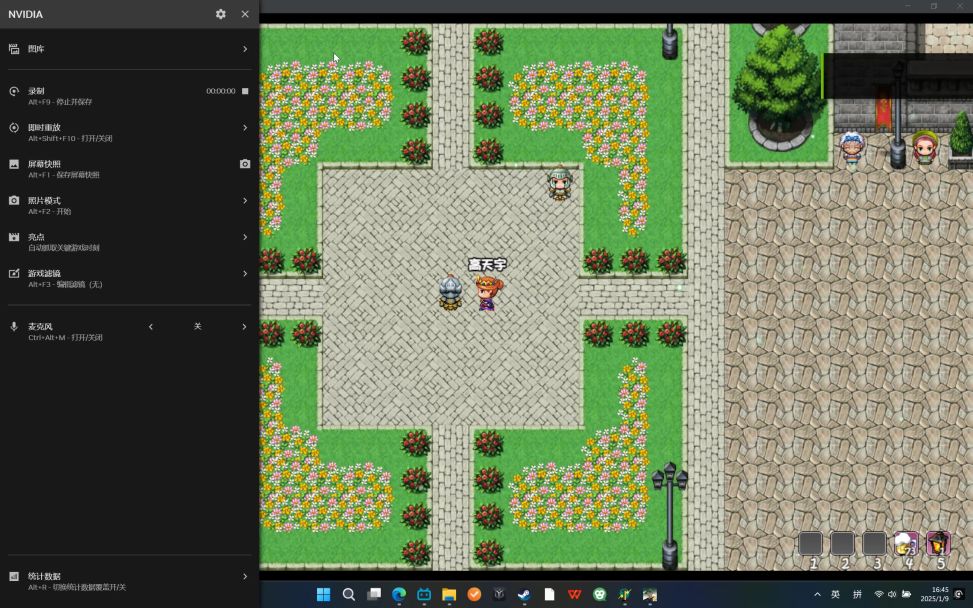
Task: Launch WPS Office from the taskbar
Action: click(575, 594)
